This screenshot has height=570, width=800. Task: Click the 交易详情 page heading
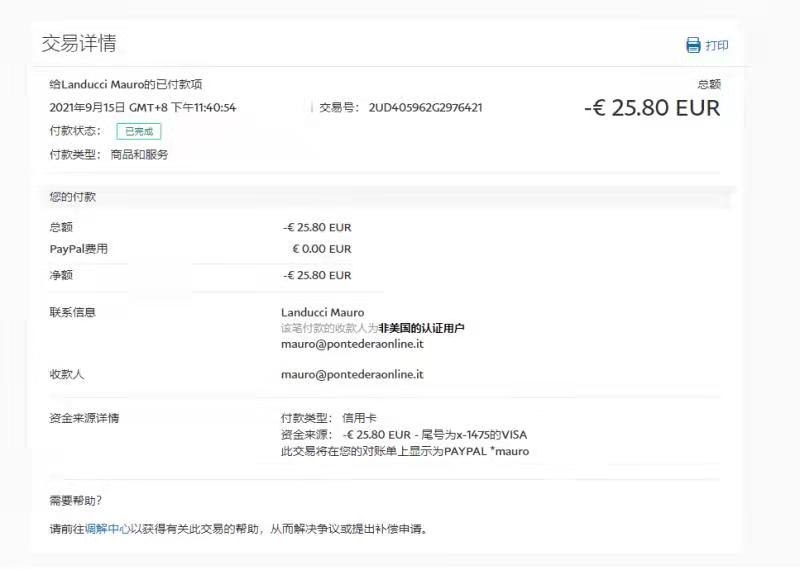click(78, 43)
